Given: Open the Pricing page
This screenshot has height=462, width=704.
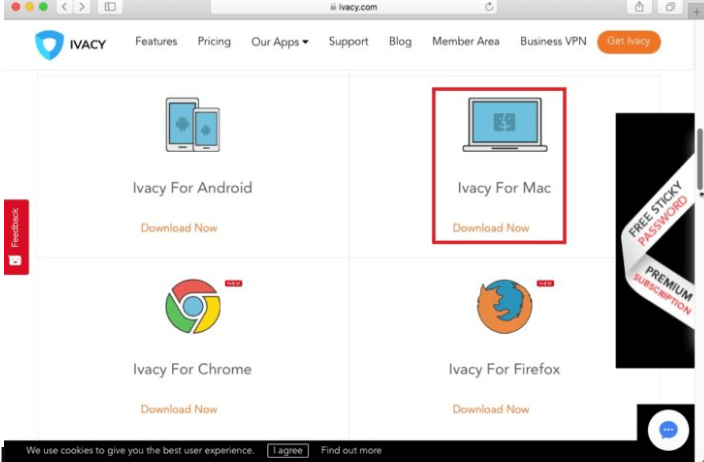Looking at the screenshot, I should coord(214,41).
